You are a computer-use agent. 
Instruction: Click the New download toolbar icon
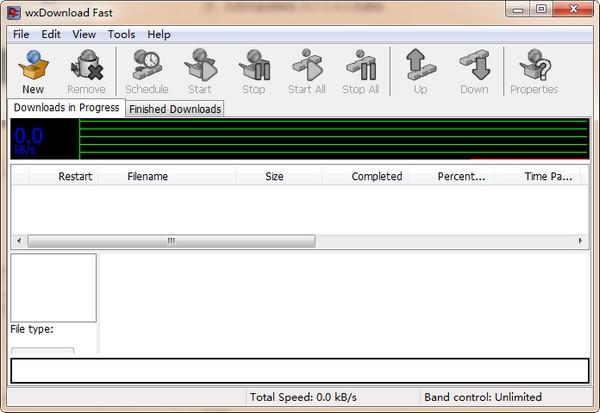pos(32,71)
